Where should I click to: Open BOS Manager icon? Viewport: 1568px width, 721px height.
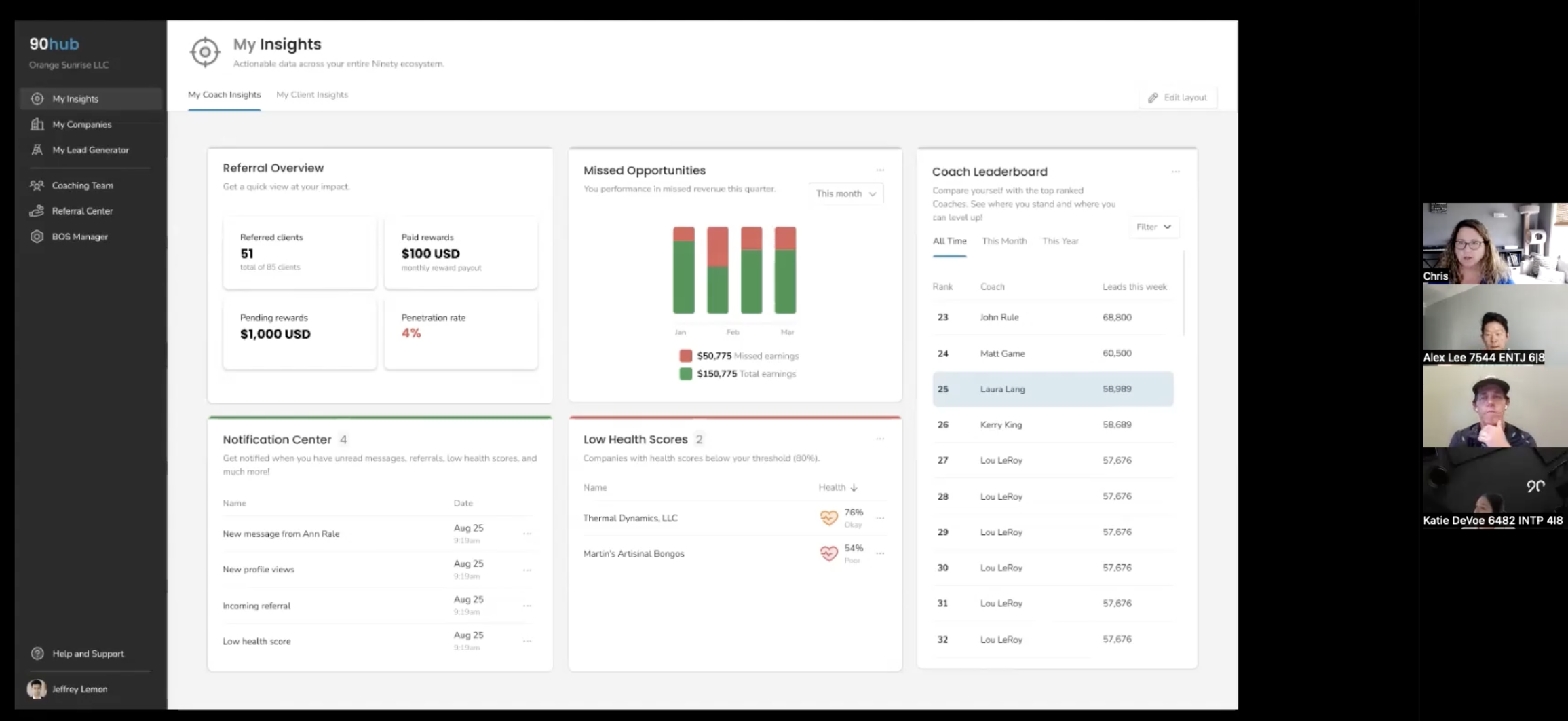click(x=37, y=237)
